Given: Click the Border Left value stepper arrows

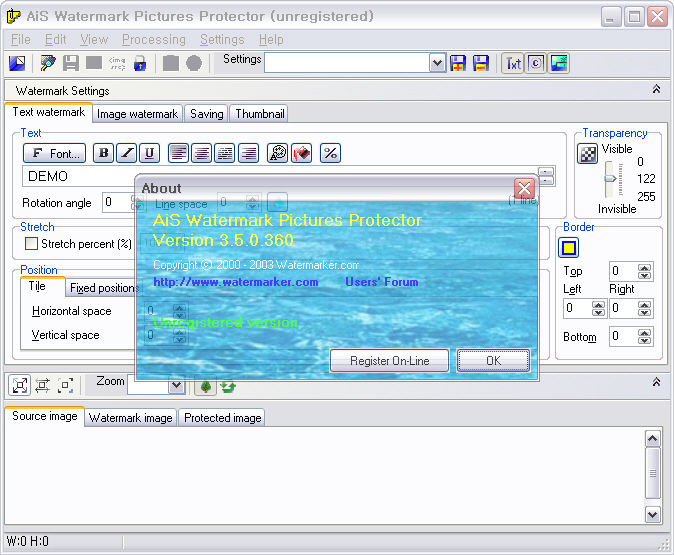Looking at the screenshot, I should point(598,308).
